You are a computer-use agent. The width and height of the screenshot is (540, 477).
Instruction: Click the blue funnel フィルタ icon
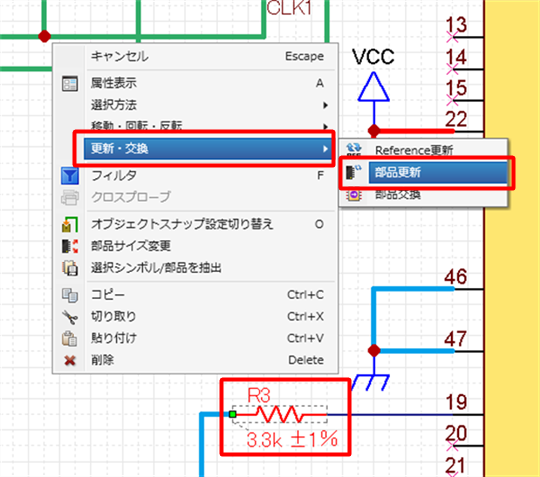pyautogui.click(x=70, y=176)
